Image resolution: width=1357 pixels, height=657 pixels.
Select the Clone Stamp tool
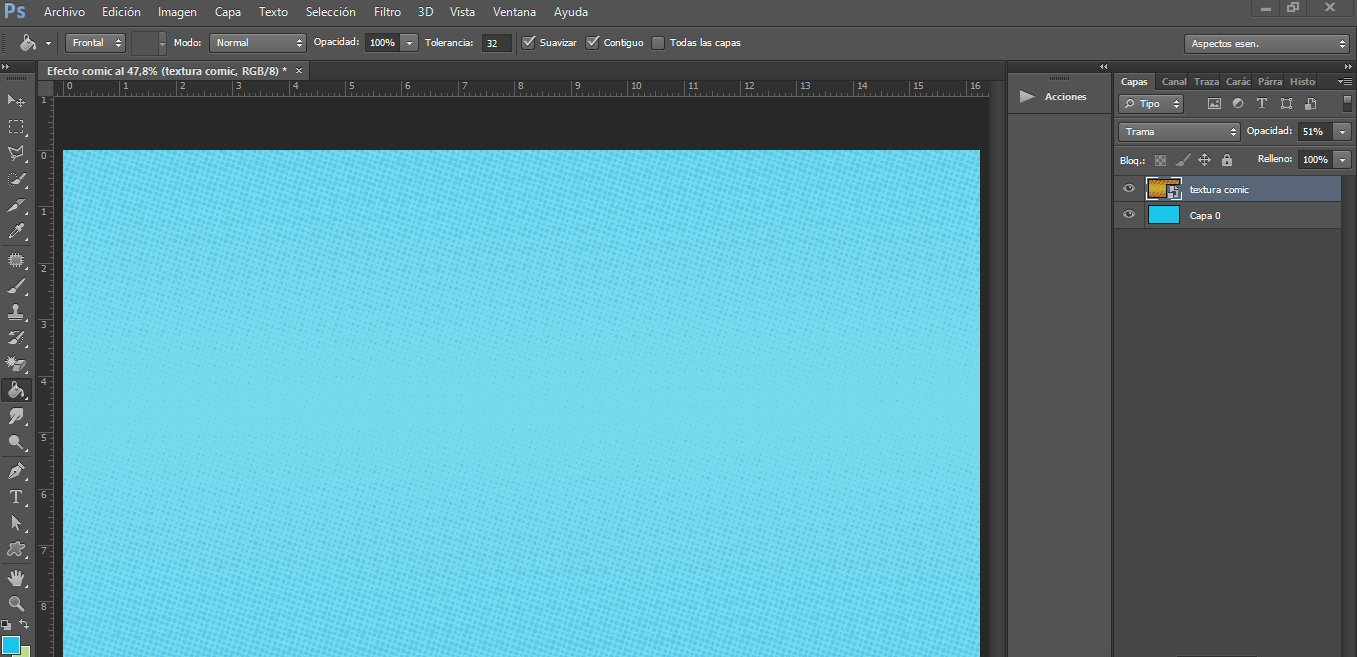coord(16,312)
